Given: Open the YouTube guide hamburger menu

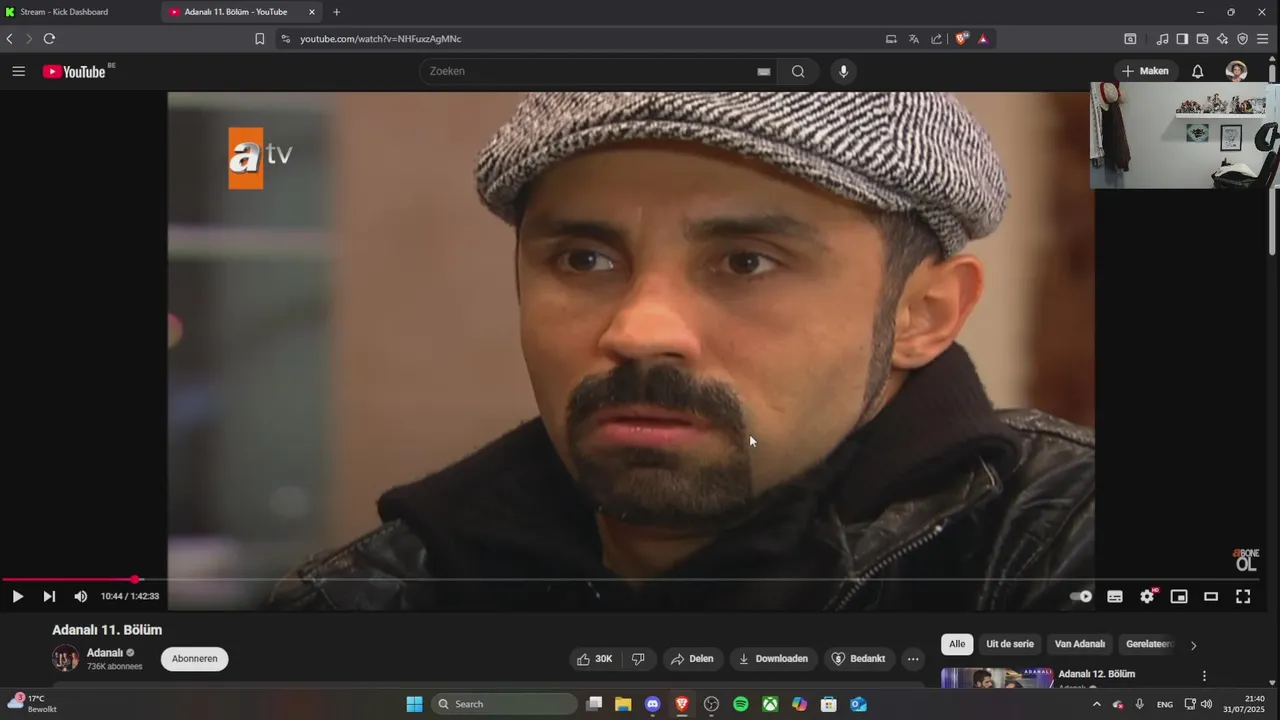Looking at the screenshot, I should [18, 71].
